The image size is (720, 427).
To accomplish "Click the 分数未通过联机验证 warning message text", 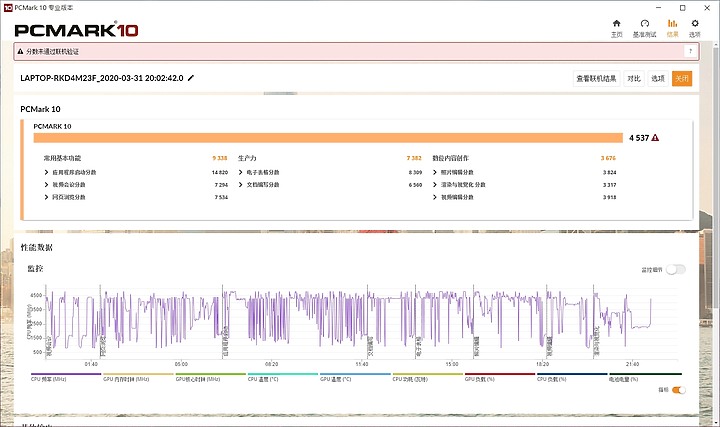I will (52, 51).
